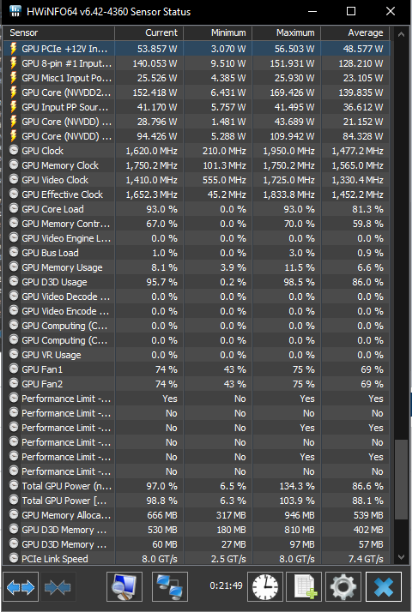Click the vertical scrollbar thumb
Viewport: 412px width, 612px height.
tap(401, 480)
